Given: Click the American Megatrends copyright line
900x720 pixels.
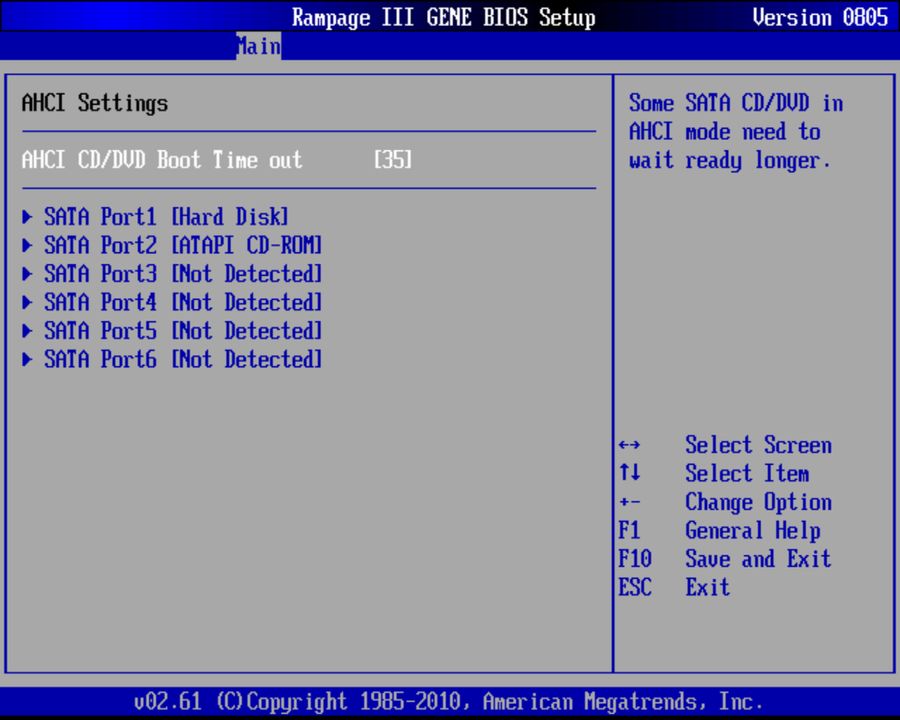Looking at the screenshot, I should (448, 702).
